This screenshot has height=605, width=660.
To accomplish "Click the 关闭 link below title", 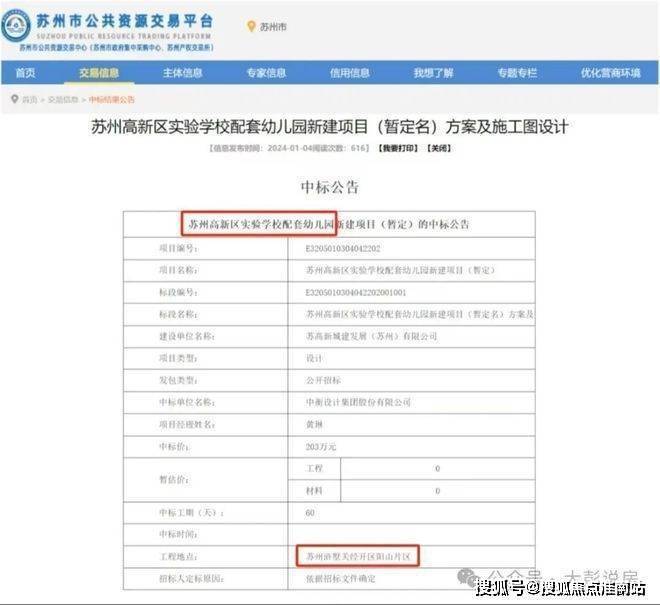I will pyautogui.click(x=439, y=148).
